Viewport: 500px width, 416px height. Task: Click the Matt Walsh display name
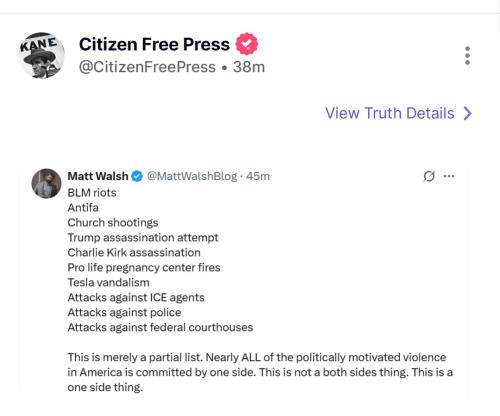point(98,176)
